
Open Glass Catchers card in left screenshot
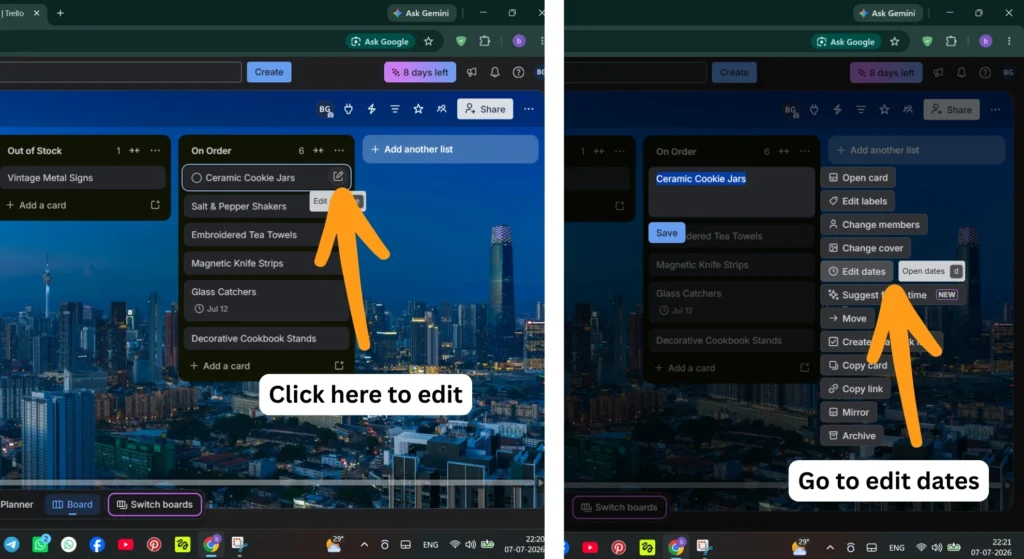[266, 300]
